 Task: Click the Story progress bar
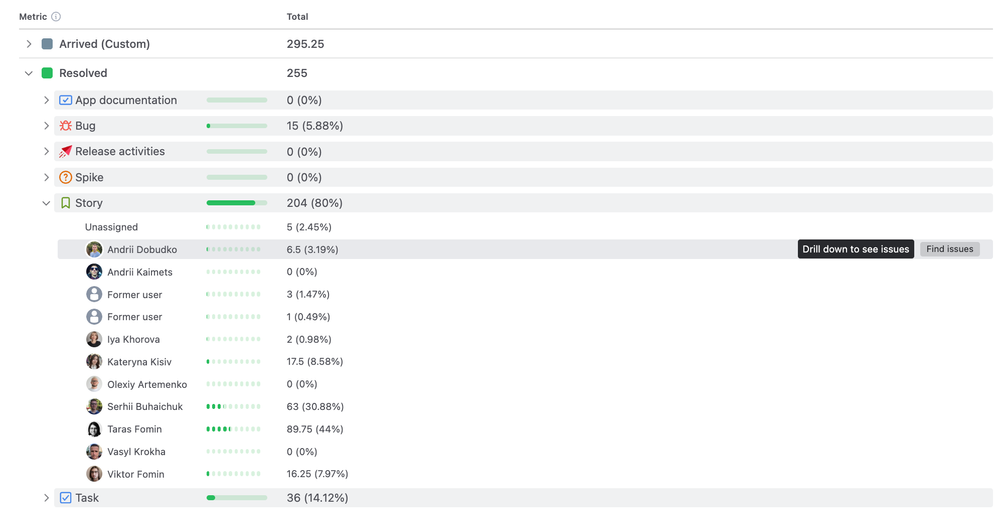[x=237, y=203]
